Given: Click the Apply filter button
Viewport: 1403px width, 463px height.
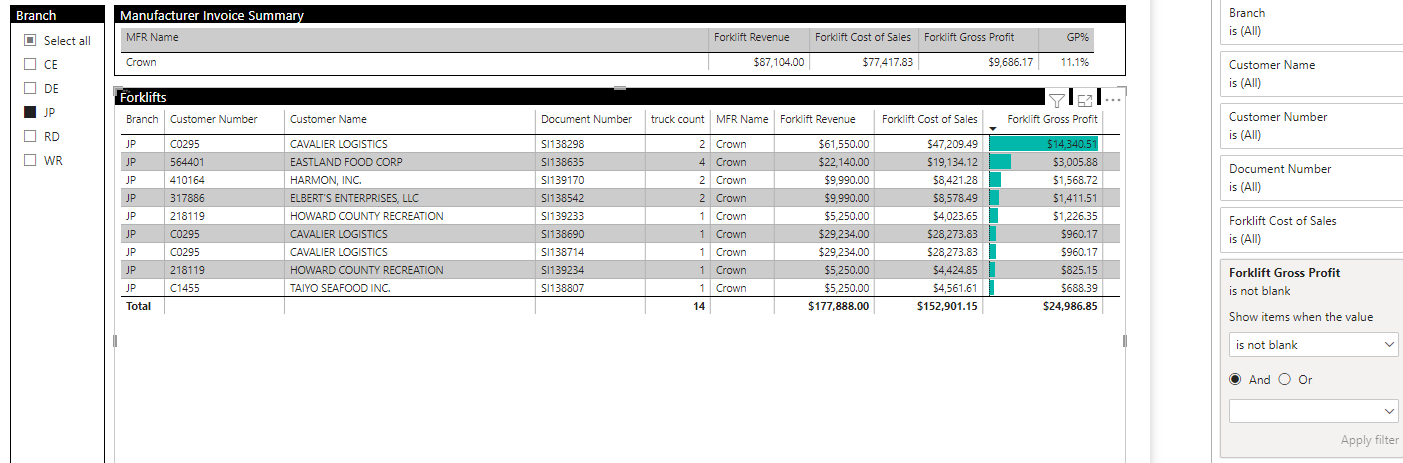Looking at the screenshot, I should [1369, 440].
